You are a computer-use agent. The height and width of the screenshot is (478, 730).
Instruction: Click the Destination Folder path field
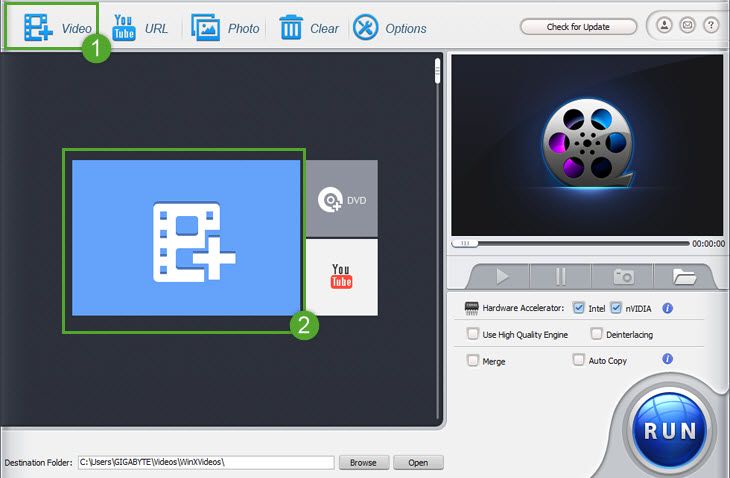[x=205, y=463]
